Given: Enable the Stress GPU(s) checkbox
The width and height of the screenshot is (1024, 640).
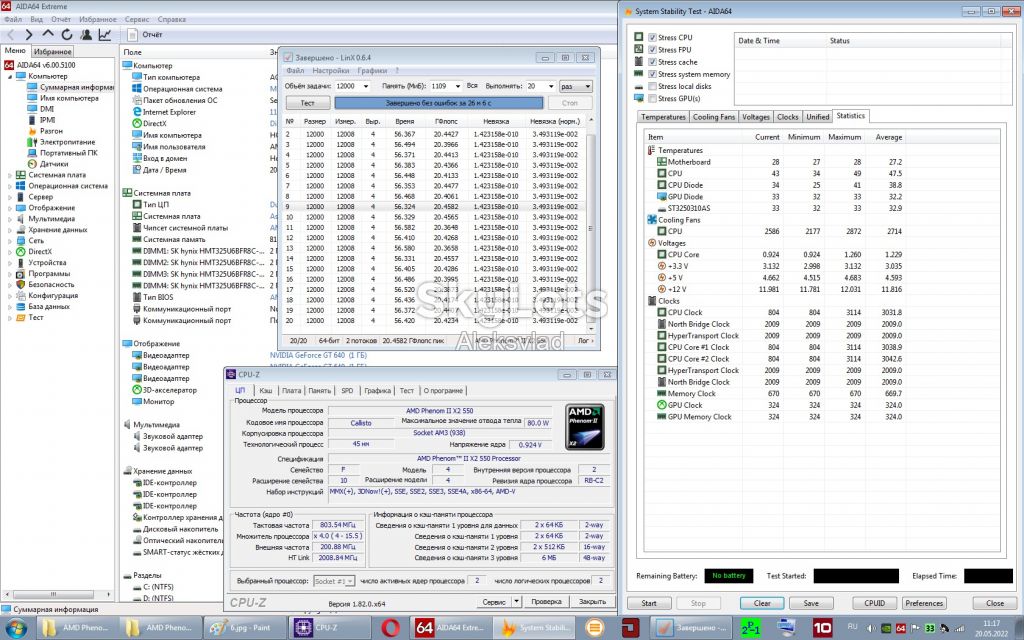Looking at the screenshot, I should [x=652, y=99].
